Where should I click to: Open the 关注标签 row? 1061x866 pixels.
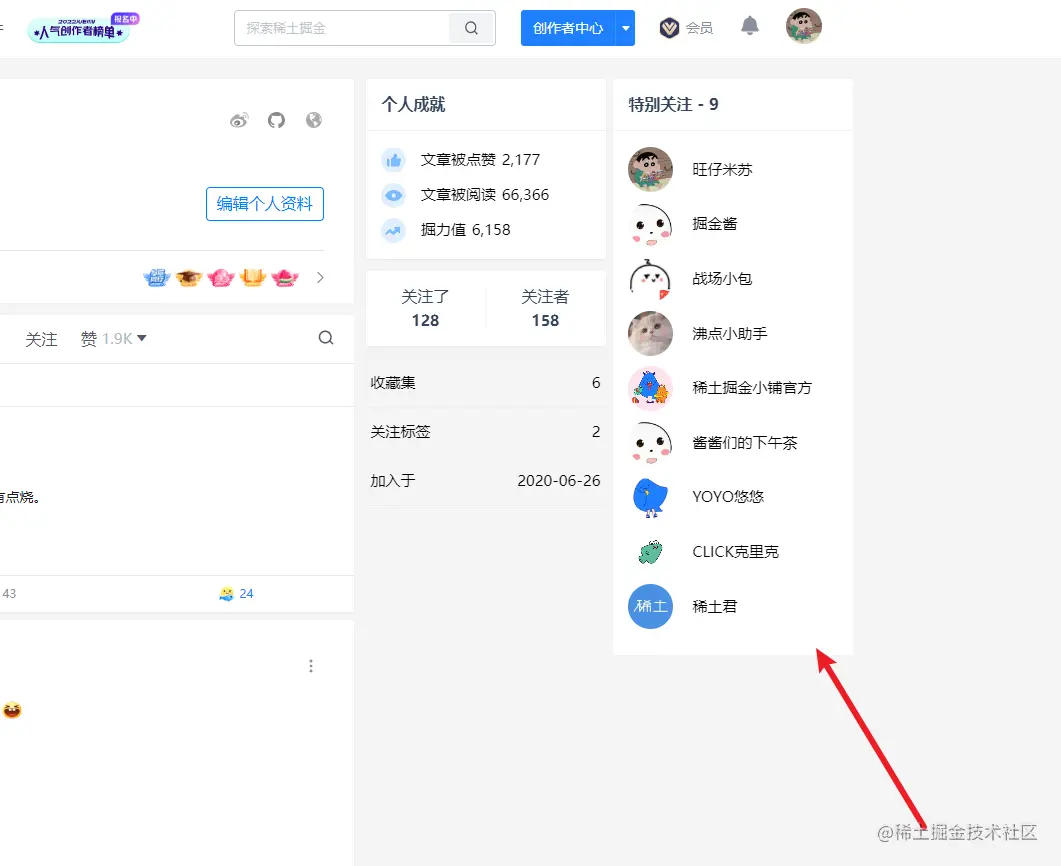[x=485, y=432]
